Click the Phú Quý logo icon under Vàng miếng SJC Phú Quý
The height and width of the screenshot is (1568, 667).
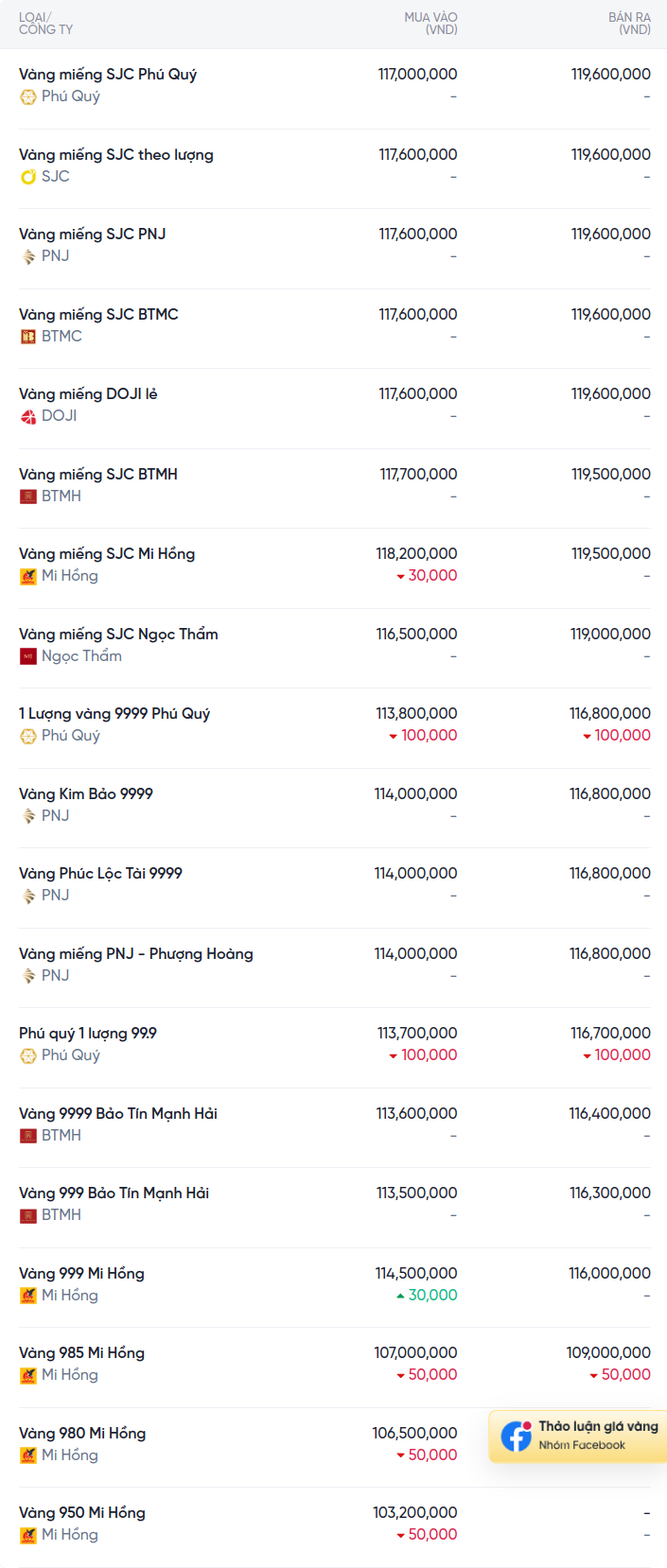click(28, 96)
